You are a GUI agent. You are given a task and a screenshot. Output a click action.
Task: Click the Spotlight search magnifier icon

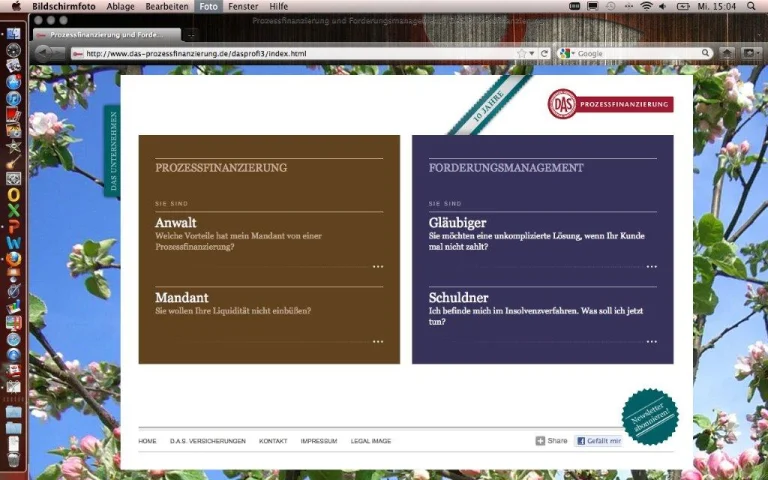[756, 6]
